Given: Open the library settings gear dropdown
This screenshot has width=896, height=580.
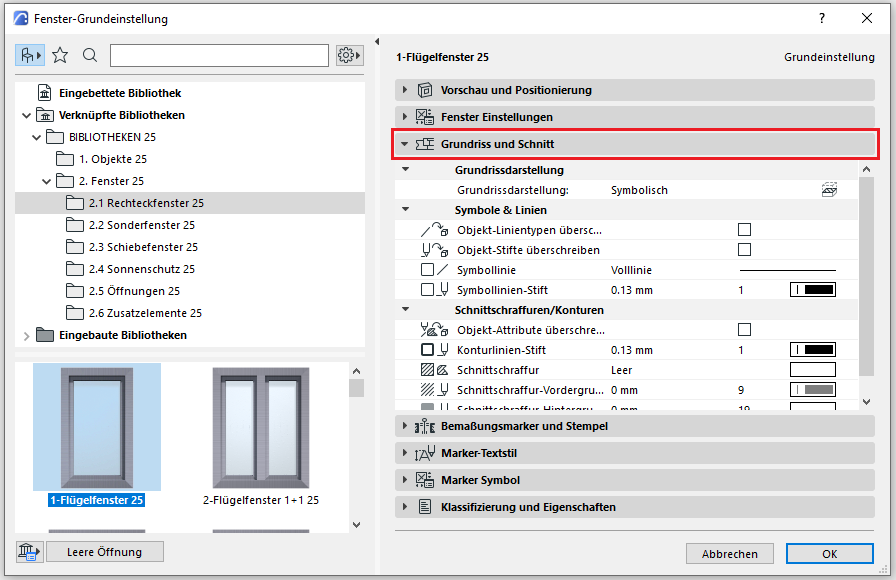Looking at the screenshot, I should pos(349,56).
